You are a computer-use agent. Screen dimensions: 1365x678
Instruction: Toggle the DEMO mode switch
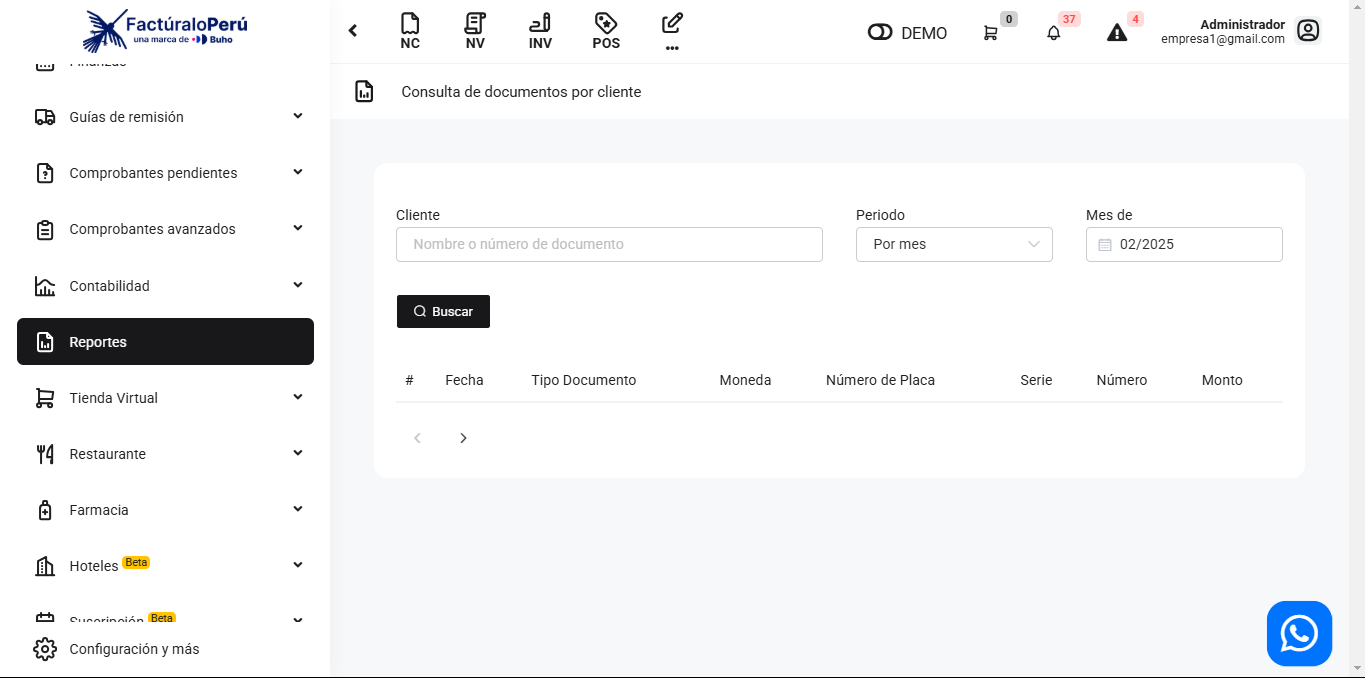(x=880, y=33)
